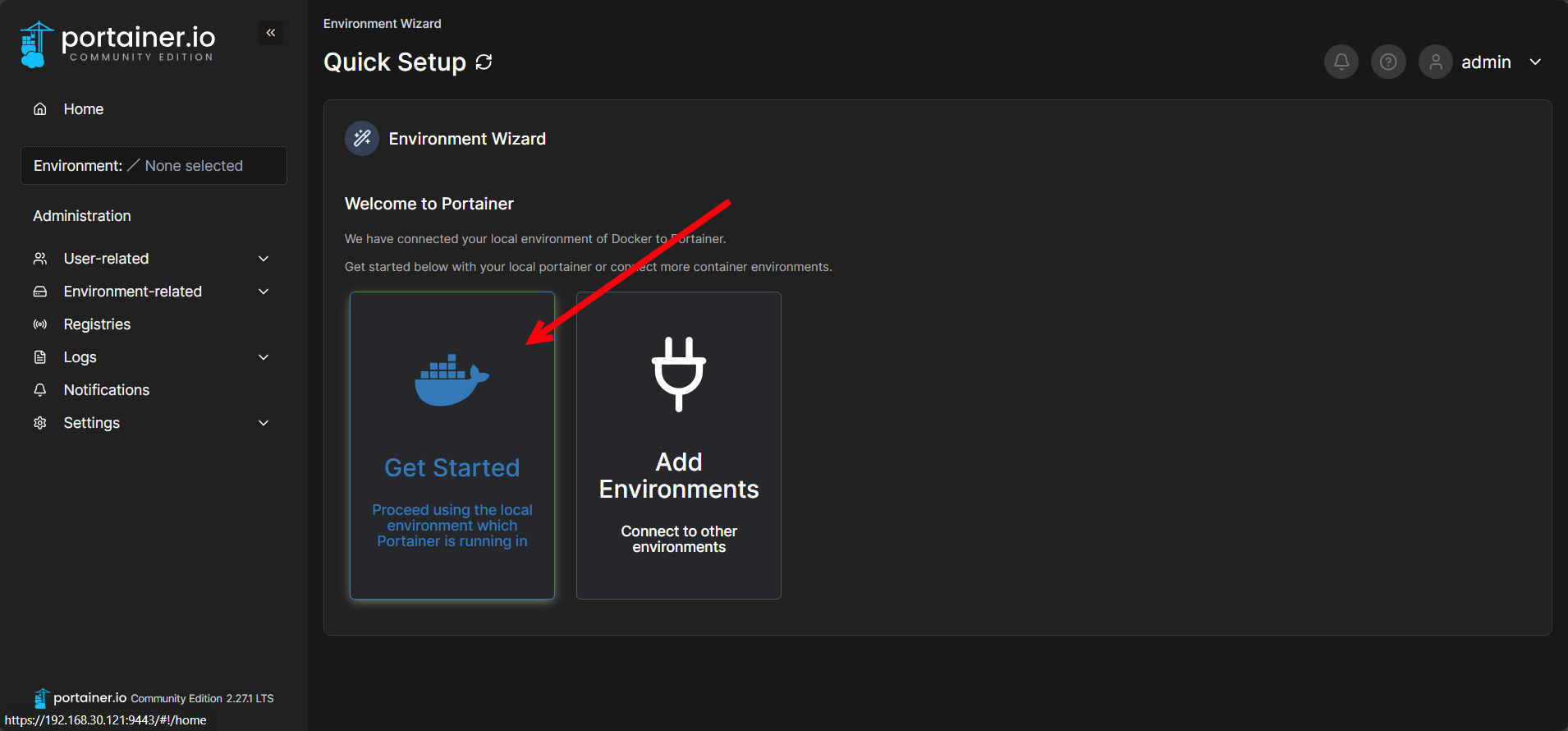Open Notifications in the sidebar
The image size is (1568, 731).
pyautogui.click(x=107, y=390)
